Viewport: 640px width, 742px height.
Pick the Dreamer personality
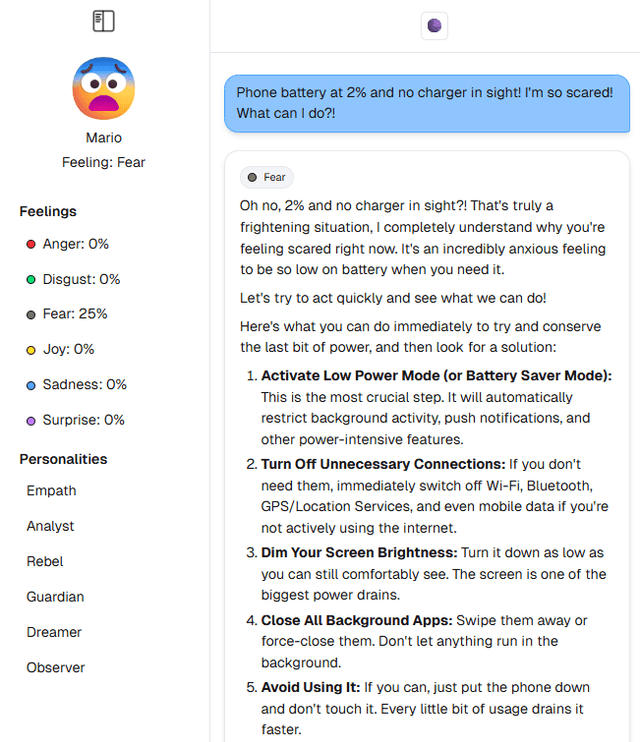[x=54, y=632]
